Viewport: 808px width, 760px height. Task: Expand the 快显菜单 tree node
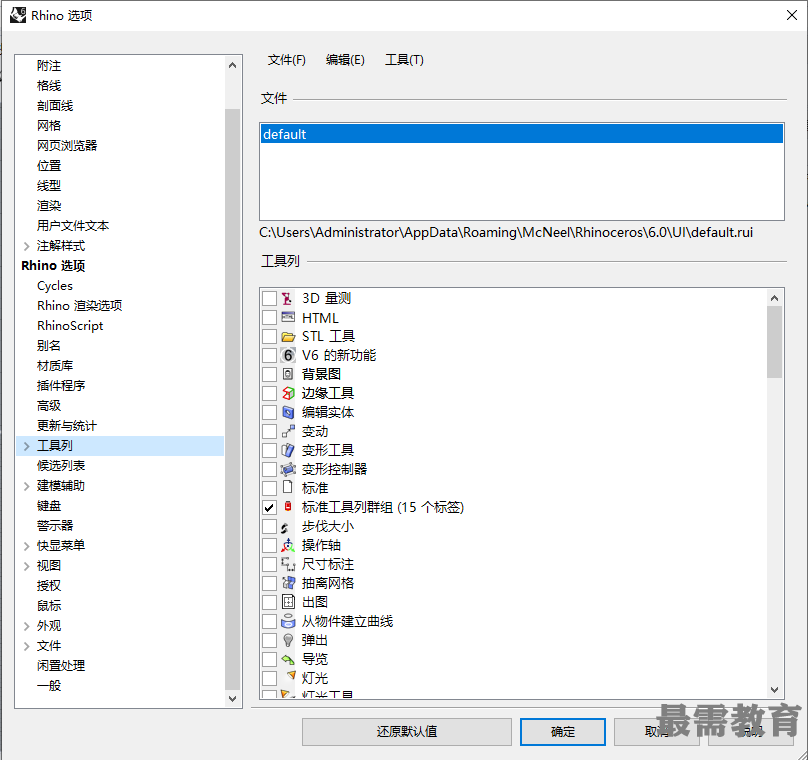27,546
